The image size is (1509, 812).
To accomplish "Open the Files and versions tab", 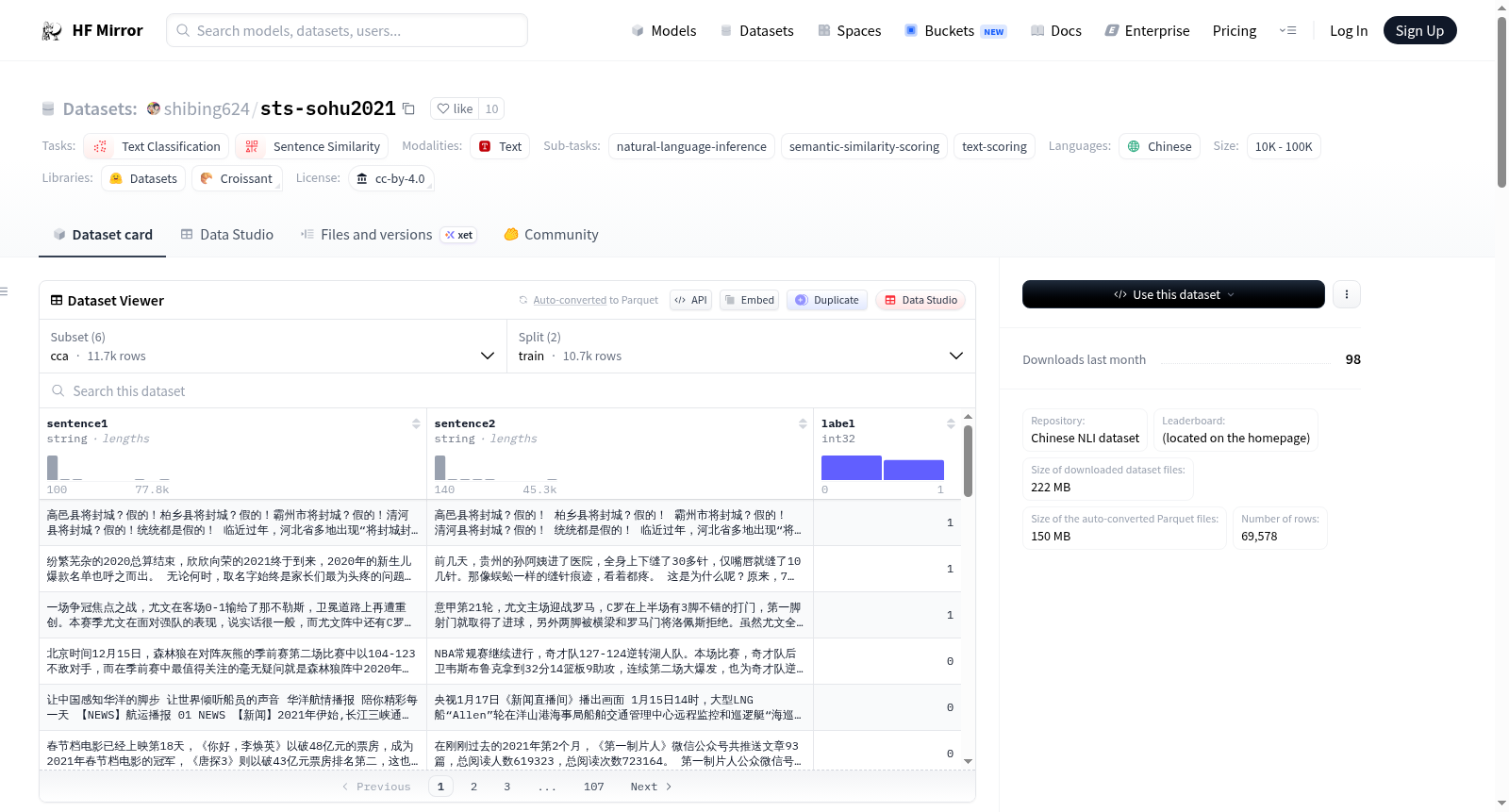I will [388, 235].
